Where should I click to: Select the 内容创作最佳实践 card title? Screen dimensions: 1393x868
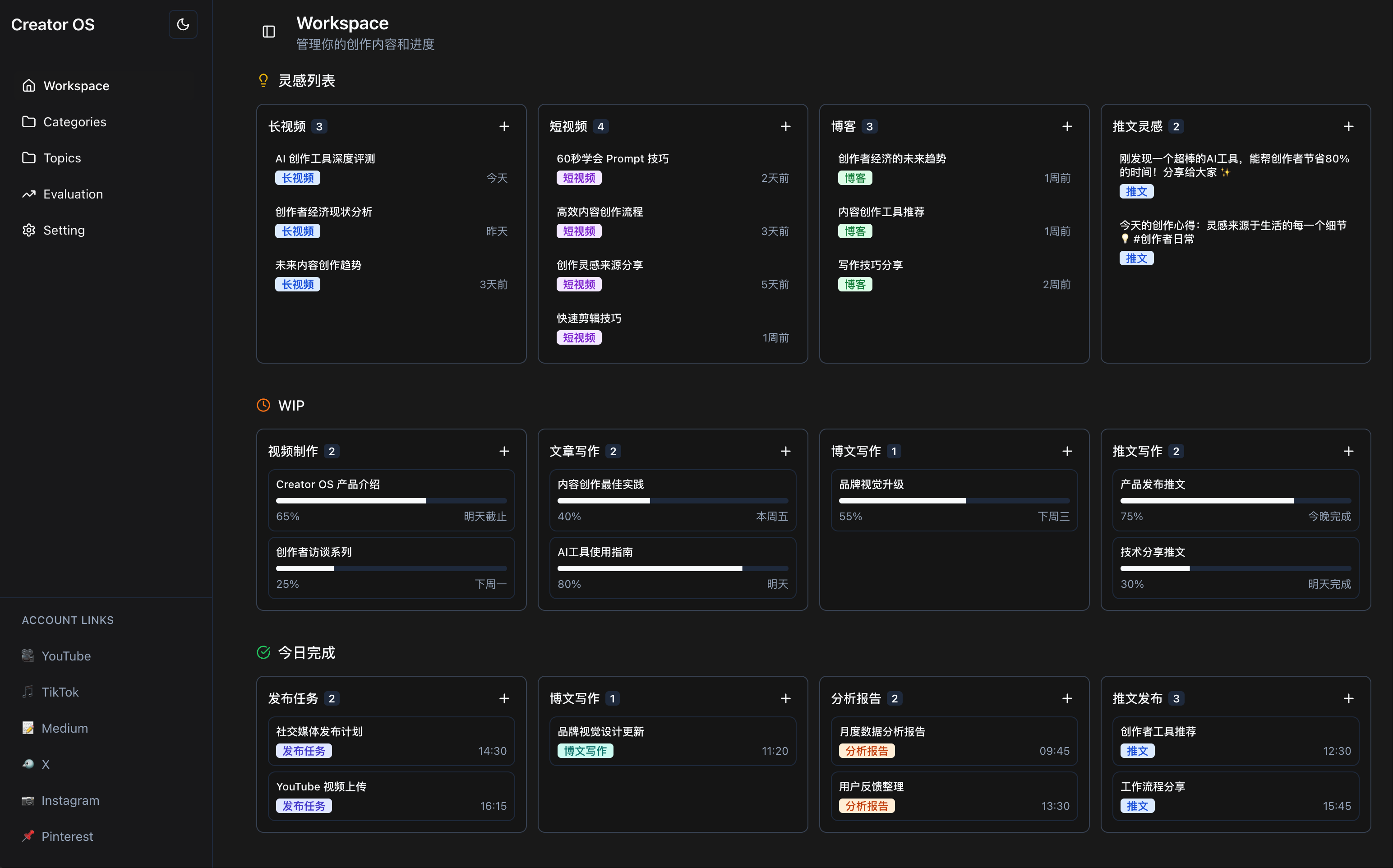[x=600, y=484]
